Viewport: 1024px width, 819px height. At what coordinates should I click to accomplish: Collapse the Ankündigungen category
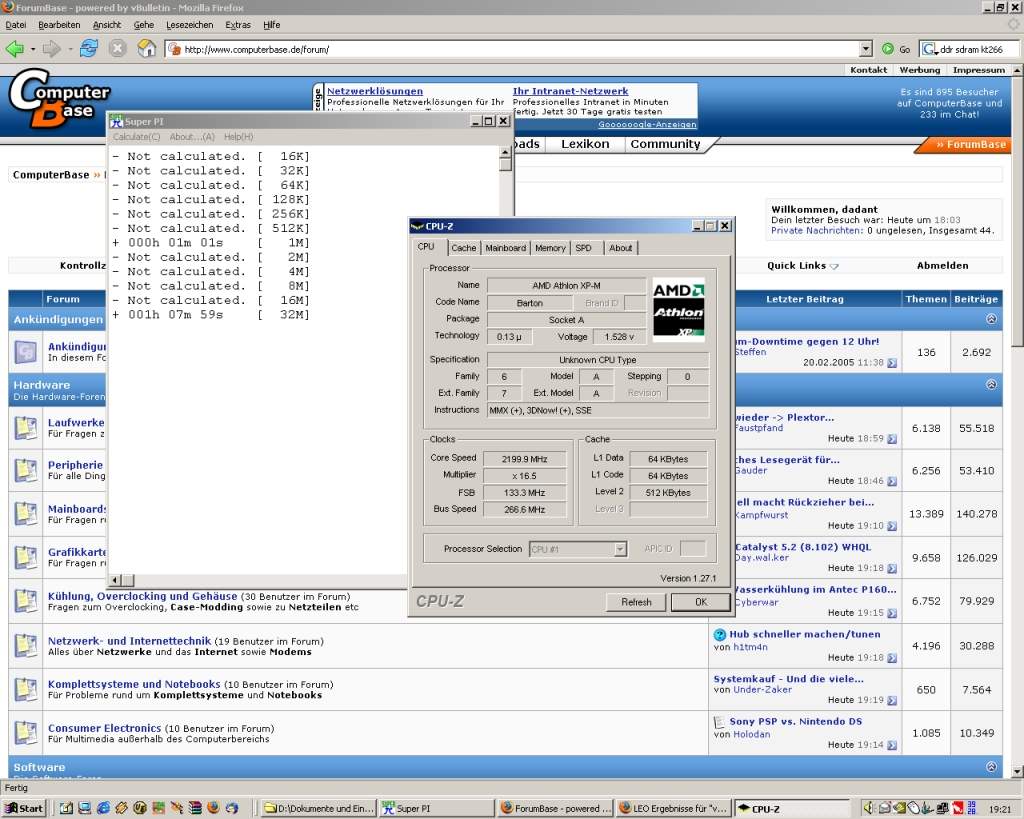(x=991, y=319)
